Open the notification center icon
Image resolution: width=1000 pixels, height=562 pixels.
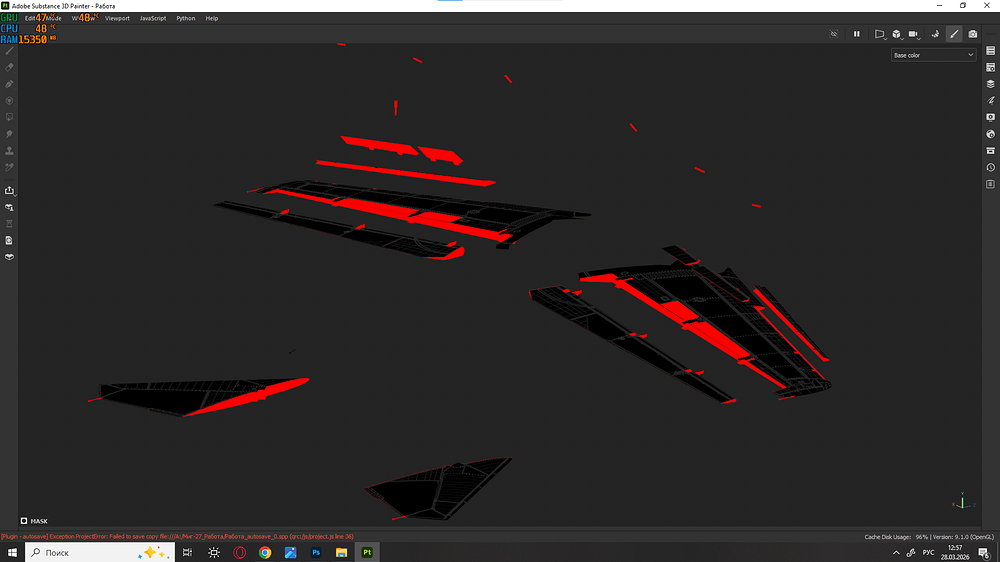click(985, 552)
